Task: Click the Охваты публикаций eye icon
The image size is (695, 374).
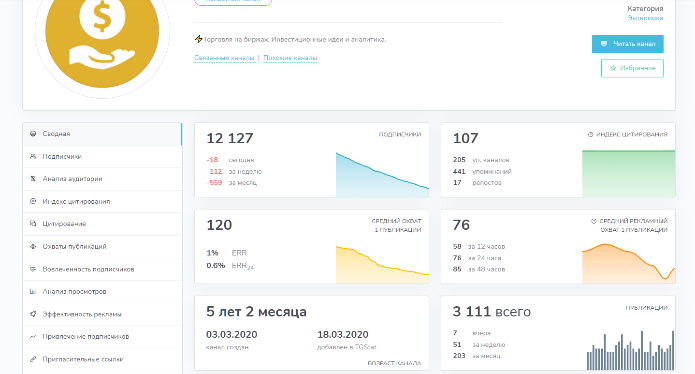Action: pyautogui.click(x=33, y=246)
